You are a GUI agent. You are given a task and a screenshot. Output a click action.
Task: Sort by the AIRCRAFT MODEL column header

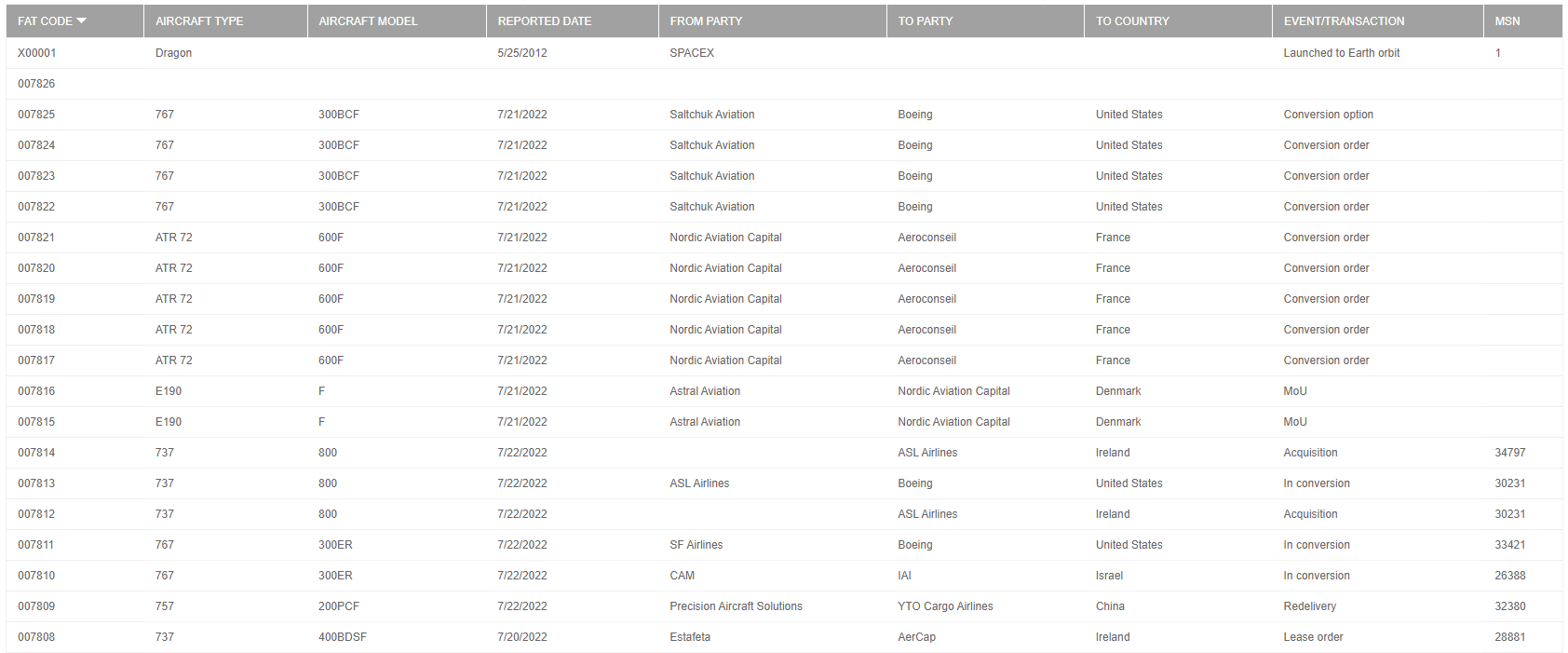pyautogui.click(x=368, y=21)
